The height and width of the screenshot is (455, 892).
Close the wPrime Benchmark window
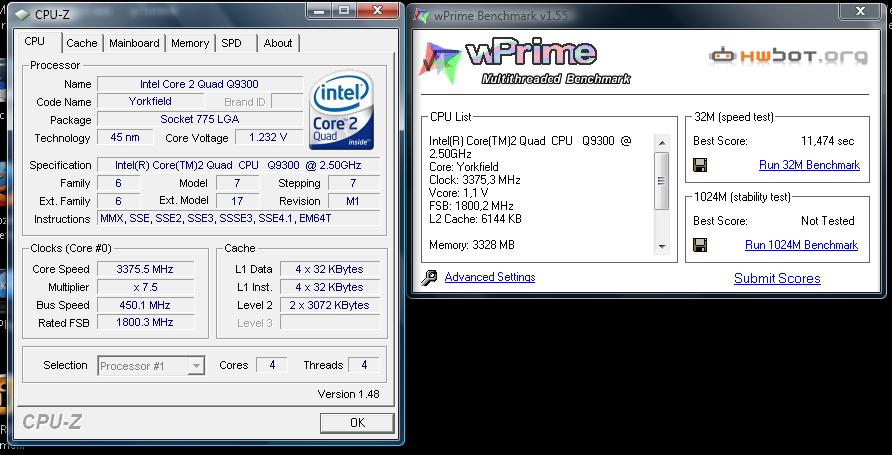tap(861, 11)
